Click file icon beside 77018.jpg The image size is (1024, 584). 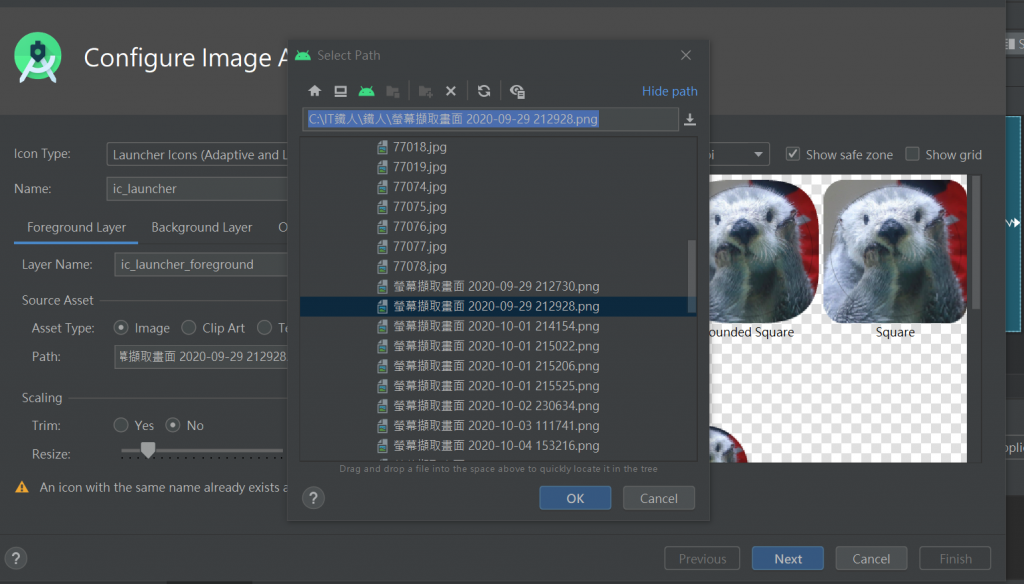pos(382,147)
